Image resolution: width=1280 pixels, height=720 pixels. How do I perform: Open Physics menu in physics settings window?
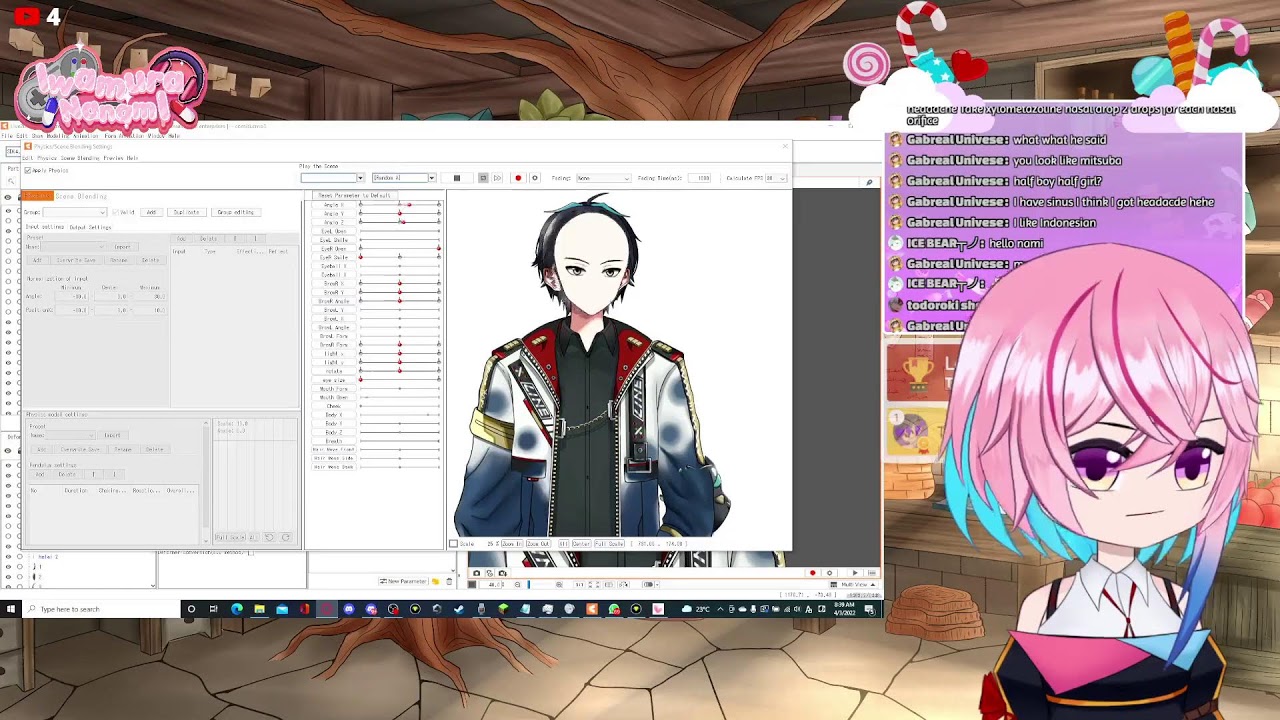click(47, 158)
